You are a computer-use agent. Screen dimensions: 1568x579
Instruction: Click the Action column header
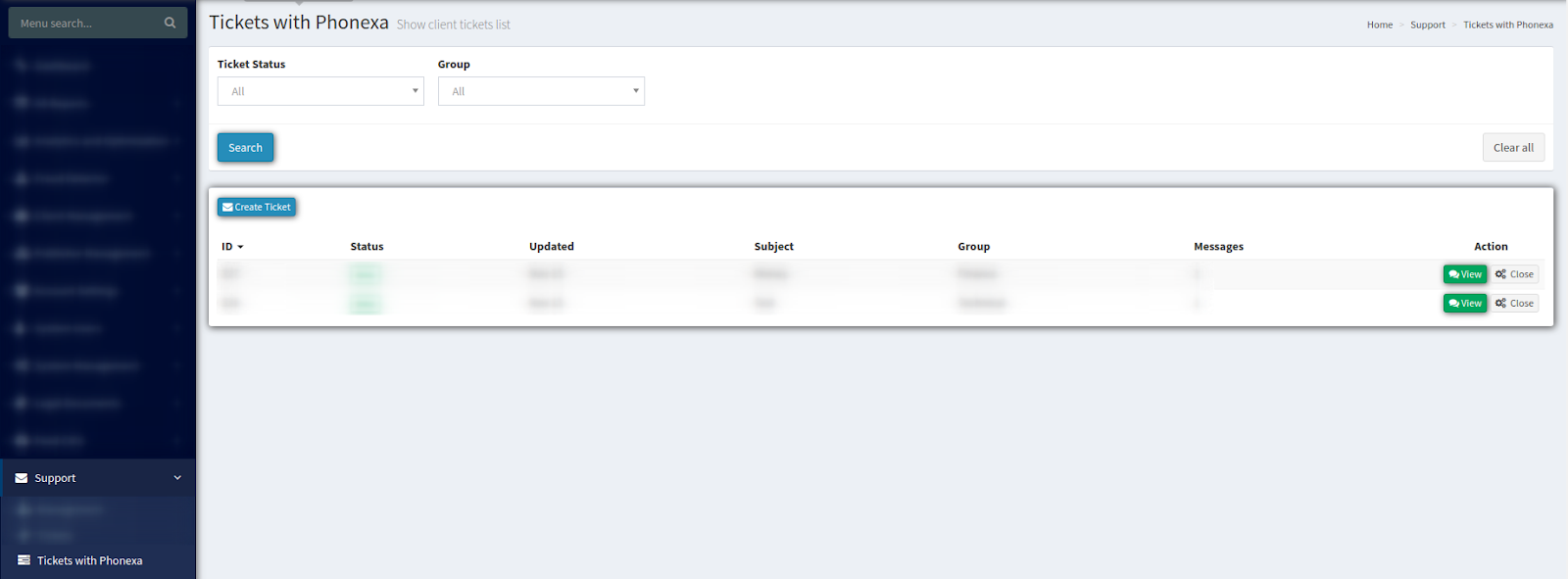point(1491,247)
